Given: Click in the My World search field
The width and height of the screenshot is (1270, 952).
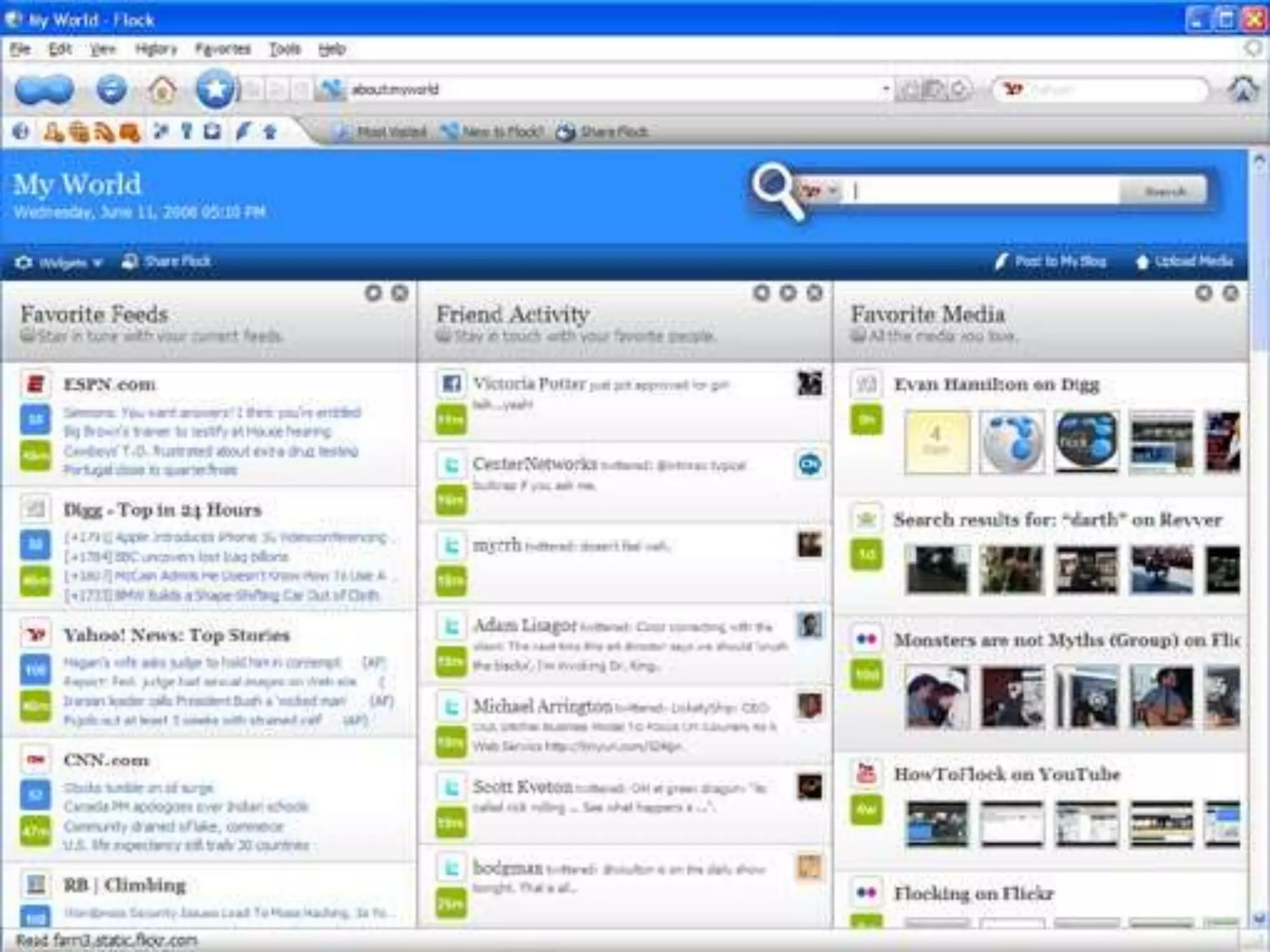Looking at the screenshot, I should 986,191.
